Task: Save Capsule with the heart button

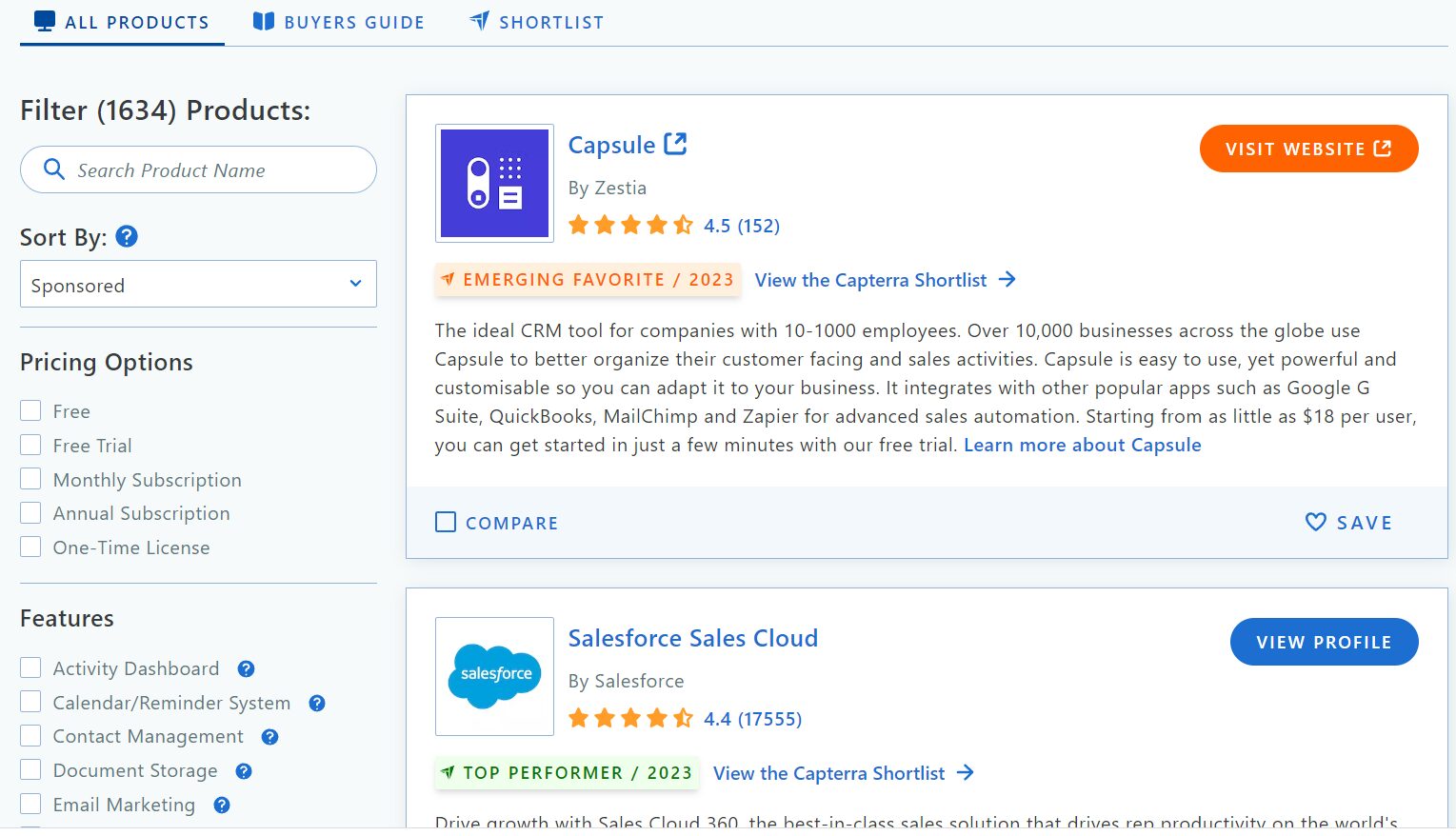Action: click(1348, 522)
